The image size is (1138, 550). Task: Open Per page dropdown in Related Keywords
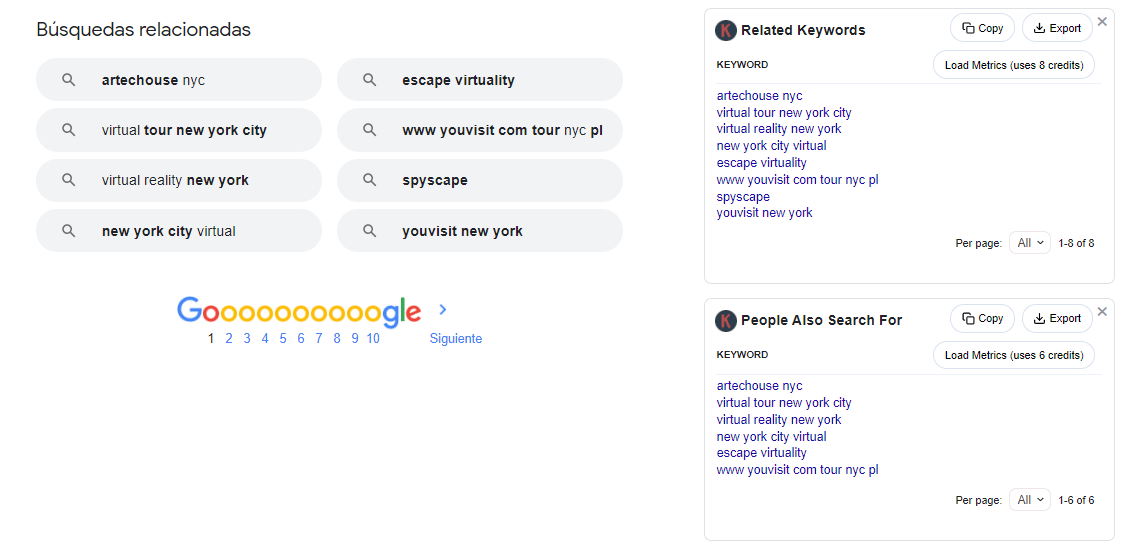click(x=1030, y=243)
